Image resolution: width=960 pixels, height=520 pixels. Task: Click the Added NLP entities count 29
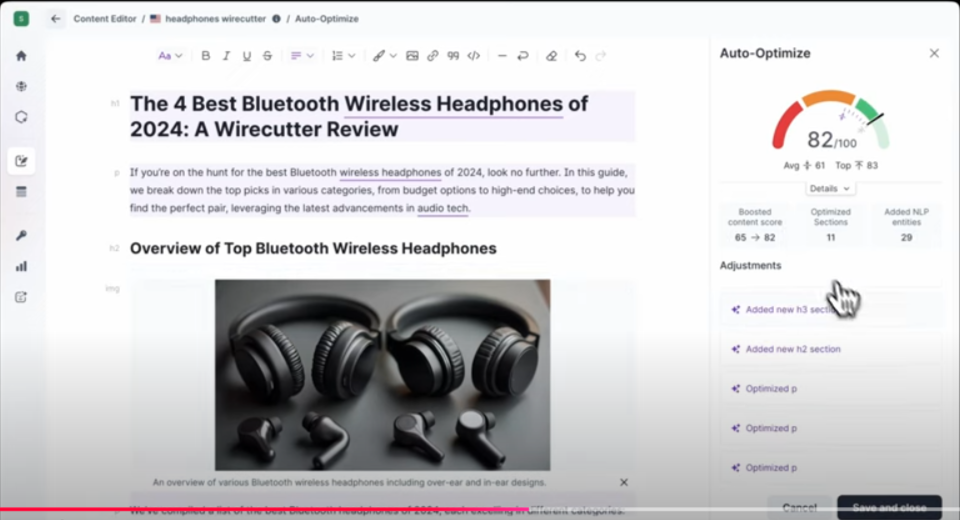(907, 238)
